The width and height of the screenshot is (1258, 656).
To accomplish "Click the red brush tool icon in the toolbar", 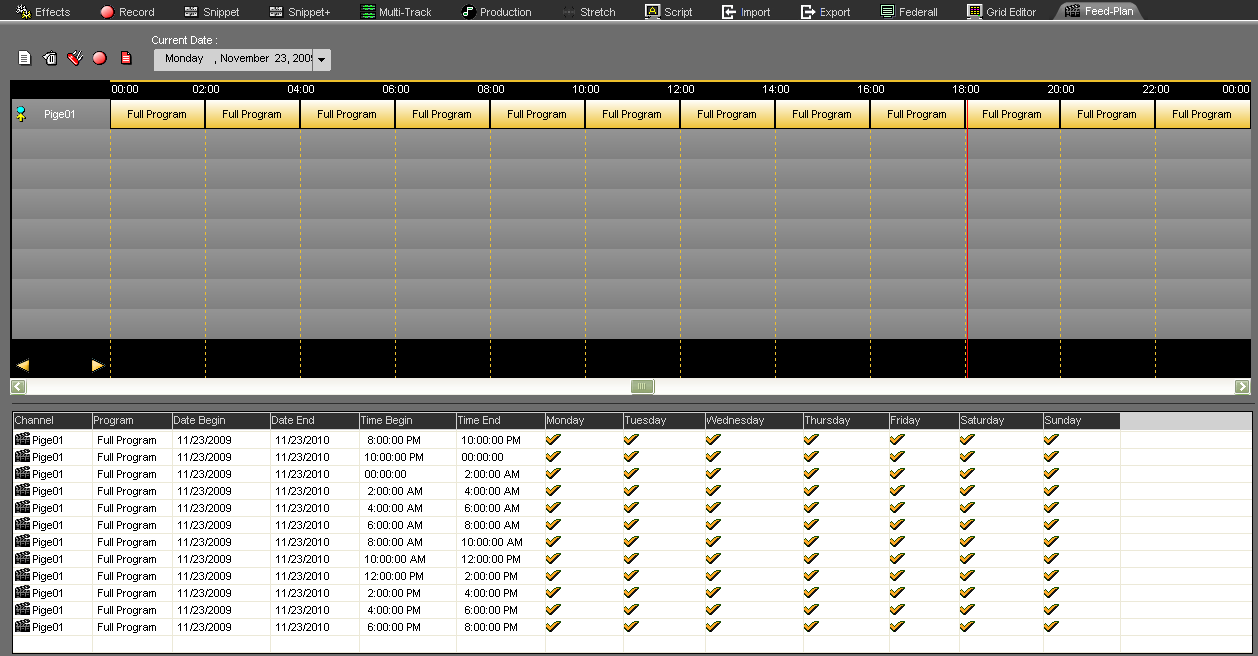I will [x=75, y=59].
